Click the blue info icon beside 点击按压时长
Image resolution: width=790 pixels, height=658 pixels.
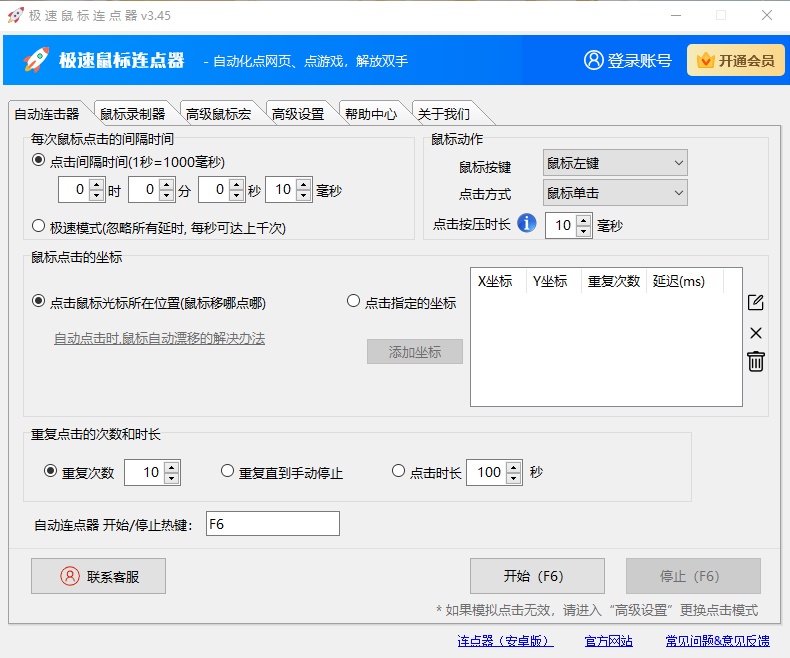click(x=527, y=224)
